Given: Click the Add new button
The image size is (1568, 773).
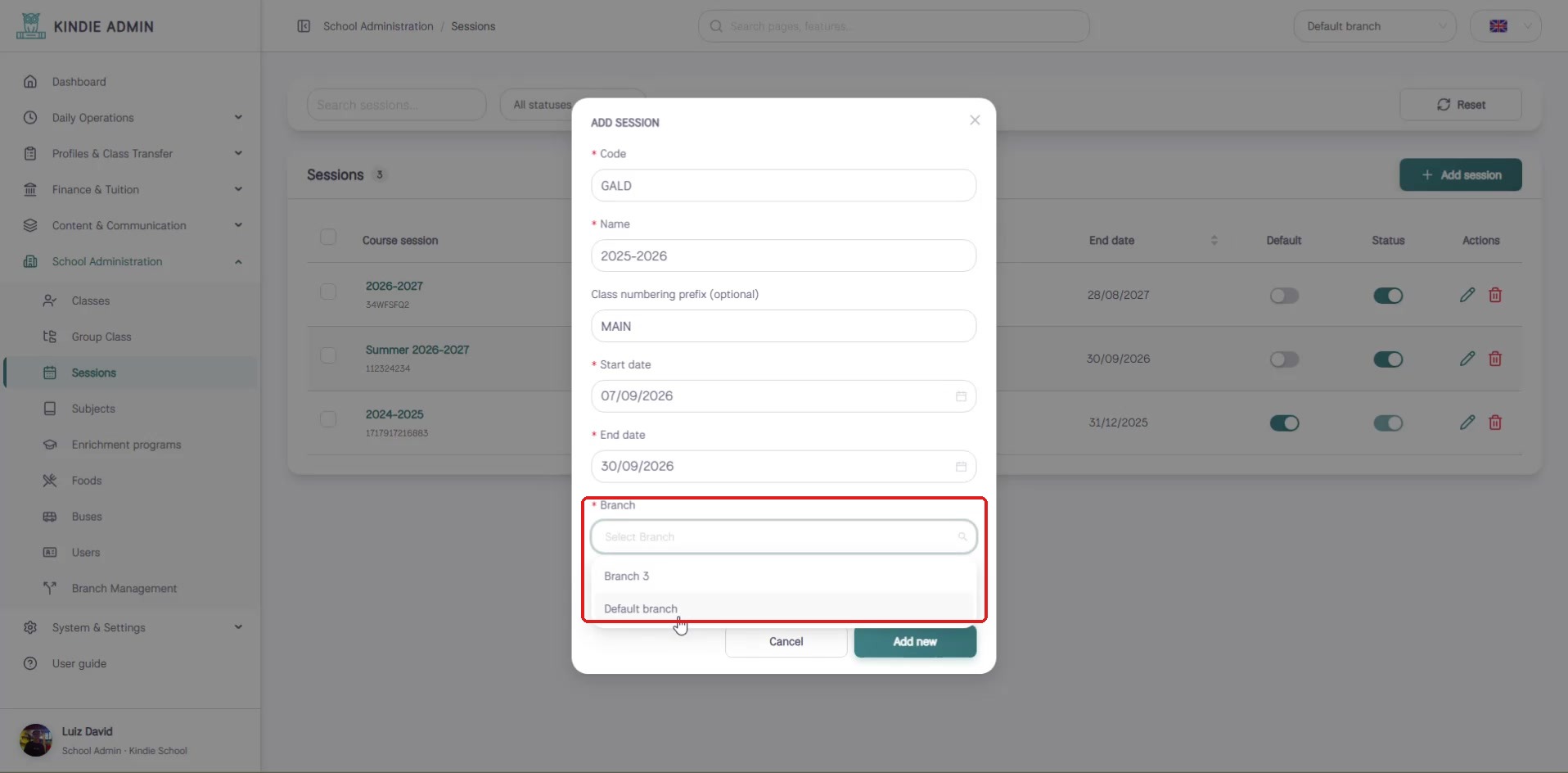Looking at the screenshot, I should 915,642.
